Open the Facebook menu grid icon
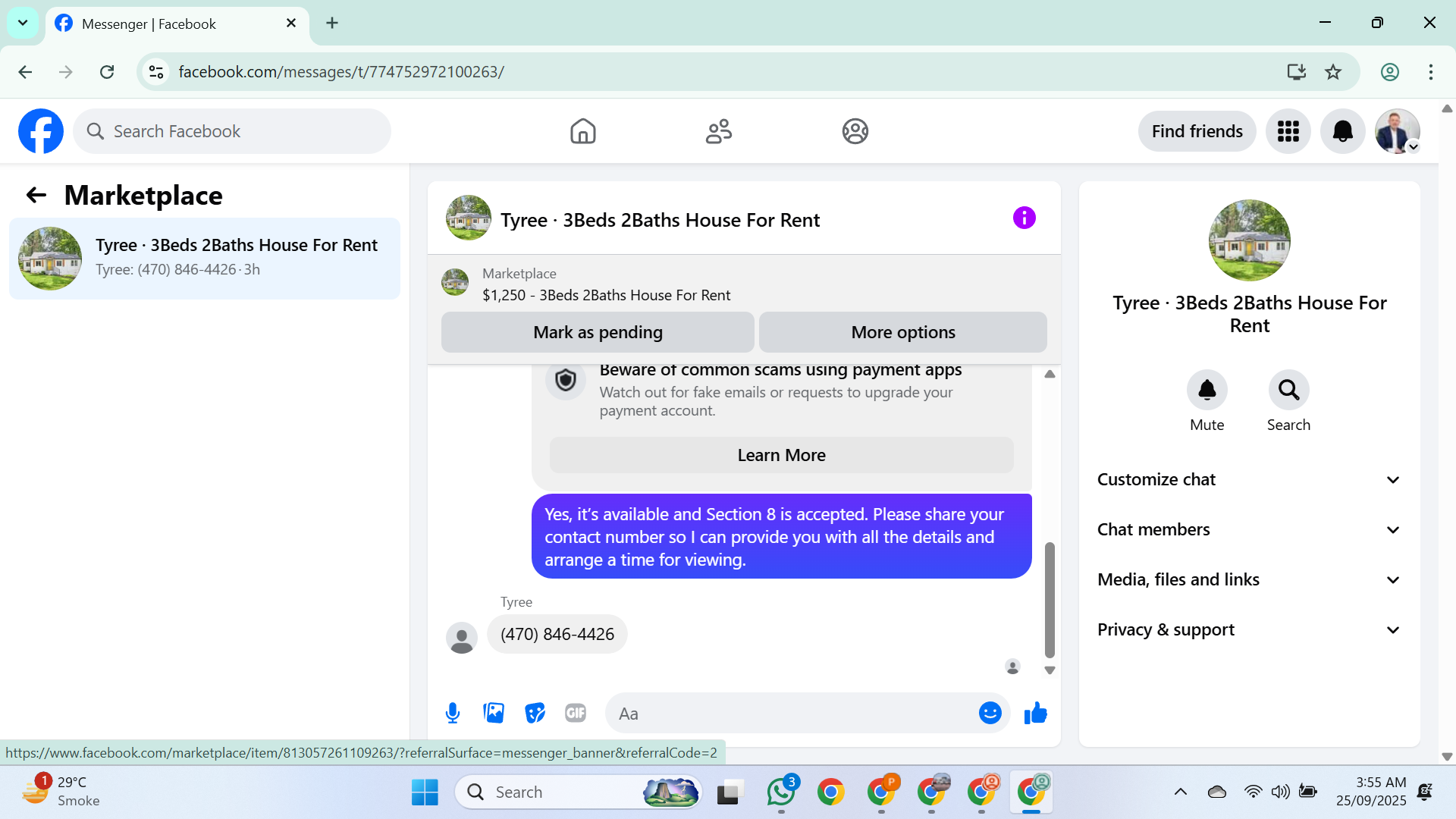 (x=1288, y=131)
